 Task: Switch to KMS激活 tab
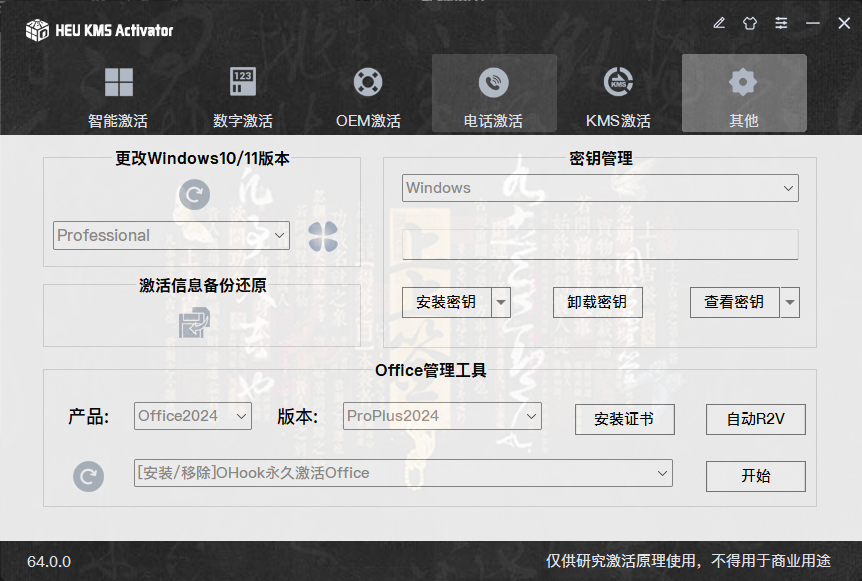point(618,93)
